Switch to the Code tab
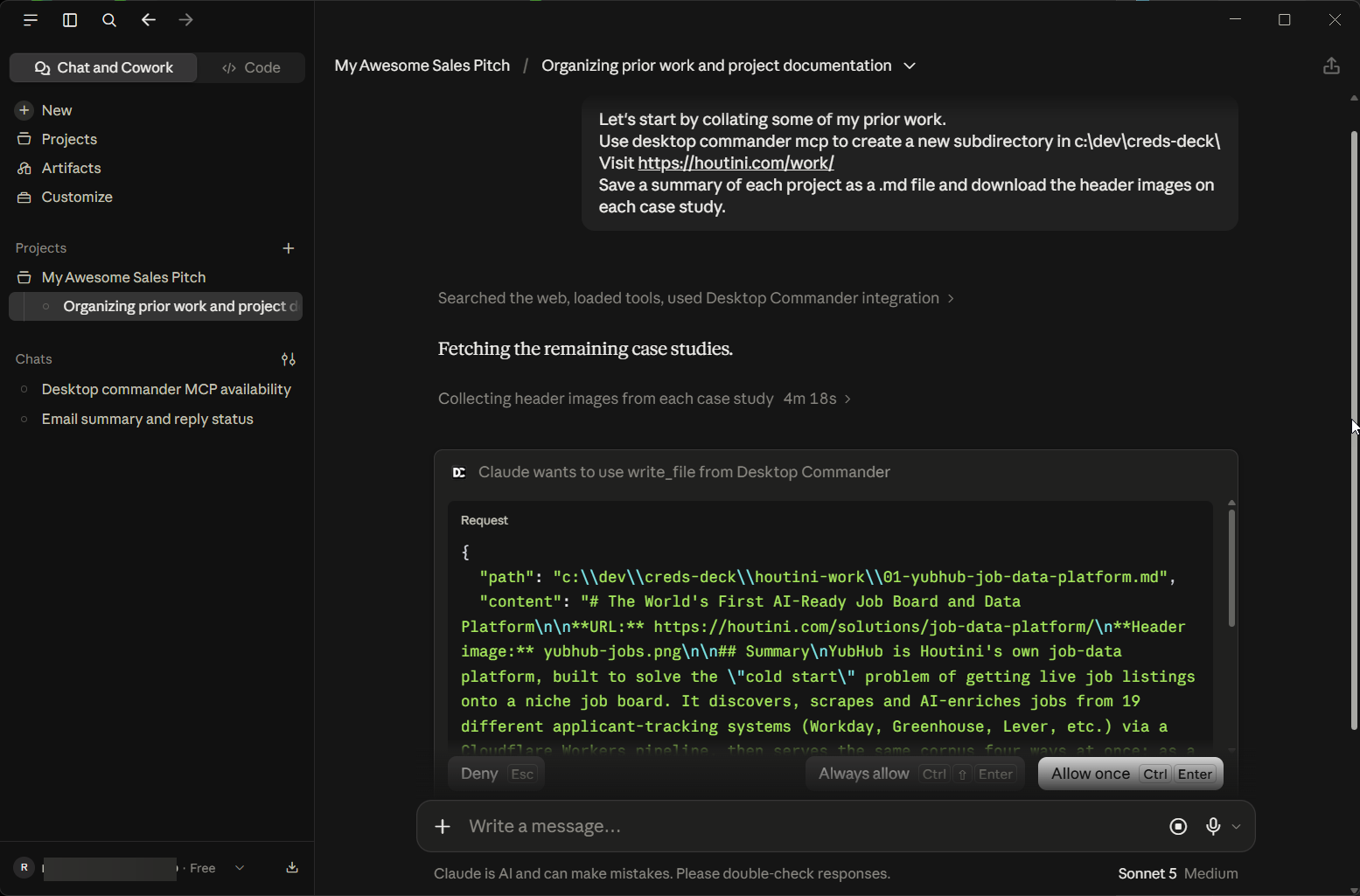Viewport: 1360px width, 896px height. click(x=251, y=67)
